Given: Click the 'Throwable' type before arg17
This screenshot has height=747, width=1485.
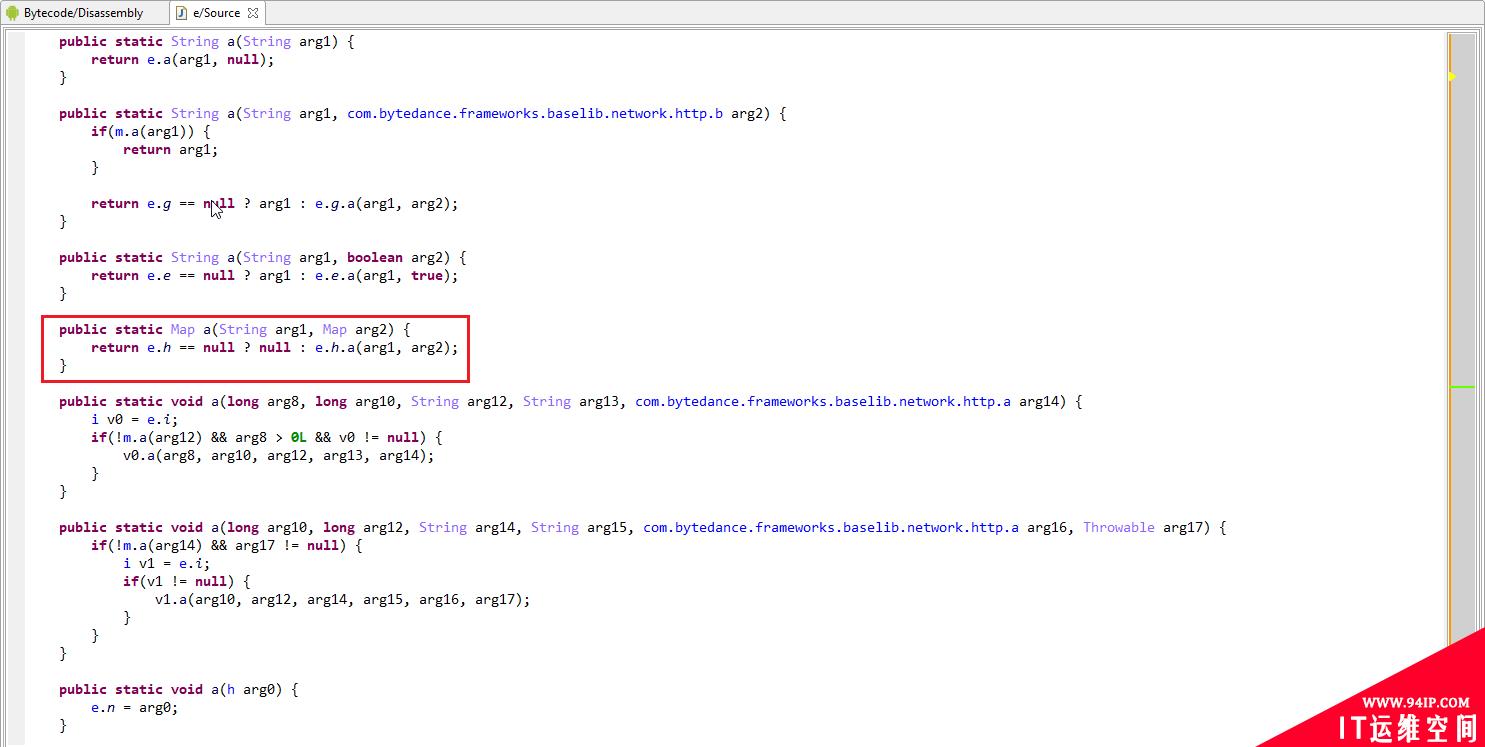Looking at the screenshot, I should point(1119,527).
